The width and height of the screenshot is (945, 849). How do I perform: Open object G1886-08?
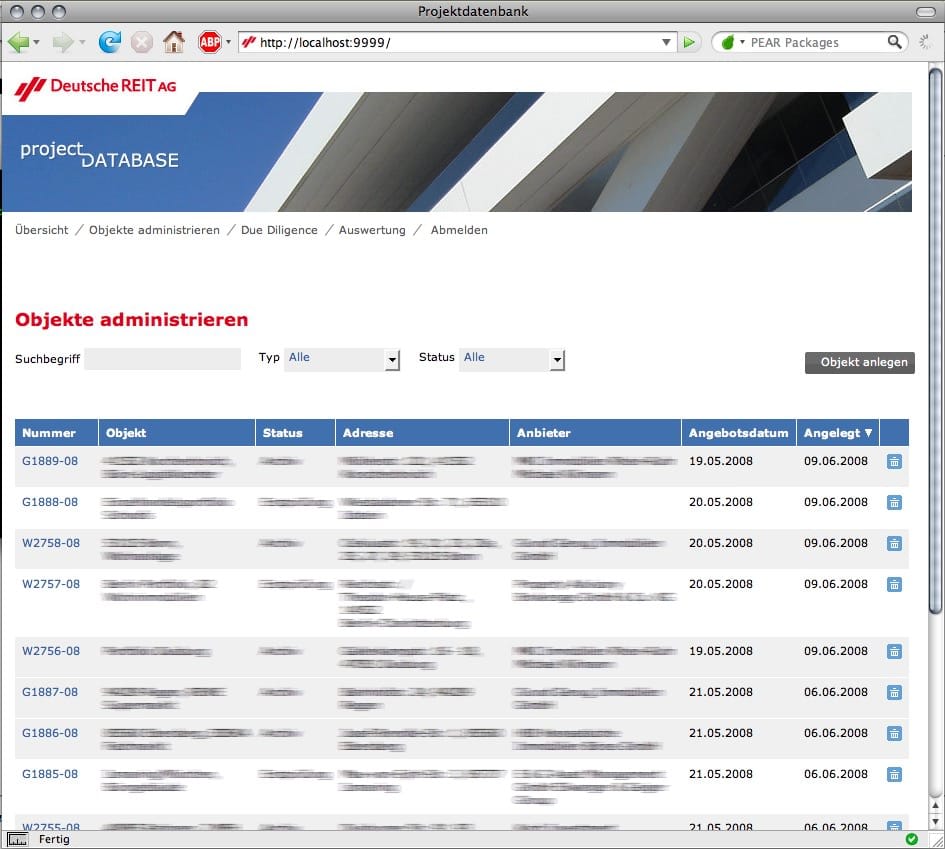pos(50,733)
